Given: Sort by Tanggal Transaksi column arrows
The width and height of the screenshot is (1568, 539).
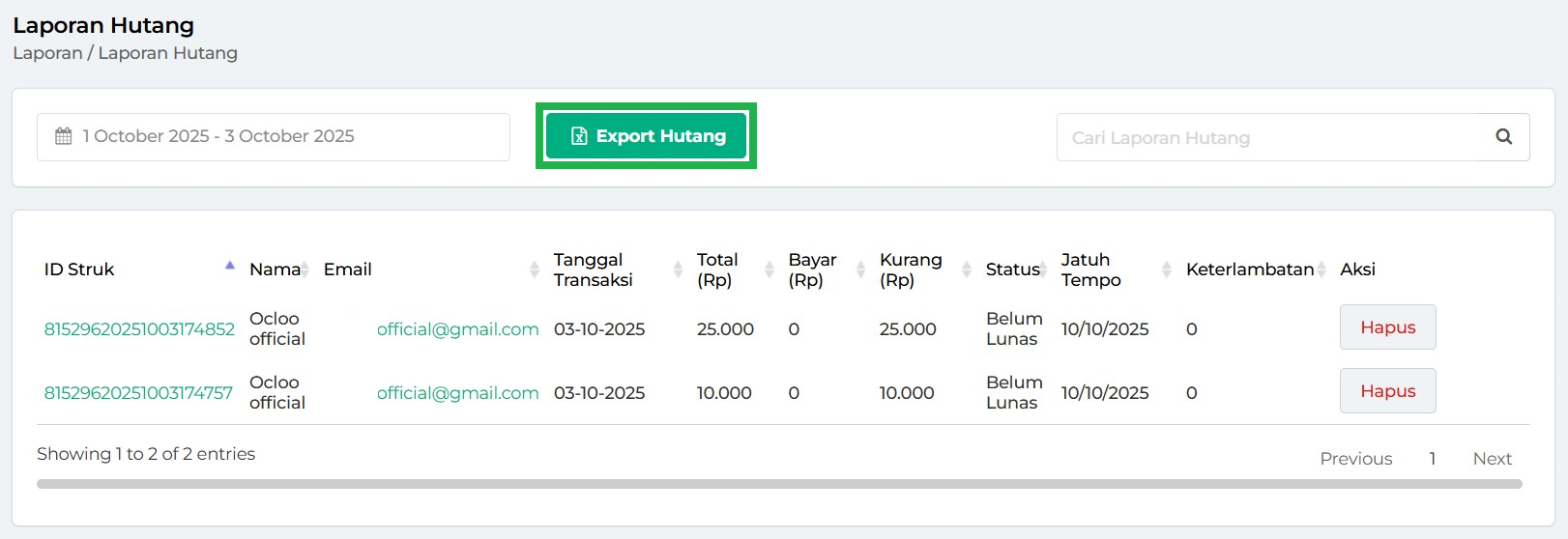Looking at the screenshot, I should click(x=678, y=269).
